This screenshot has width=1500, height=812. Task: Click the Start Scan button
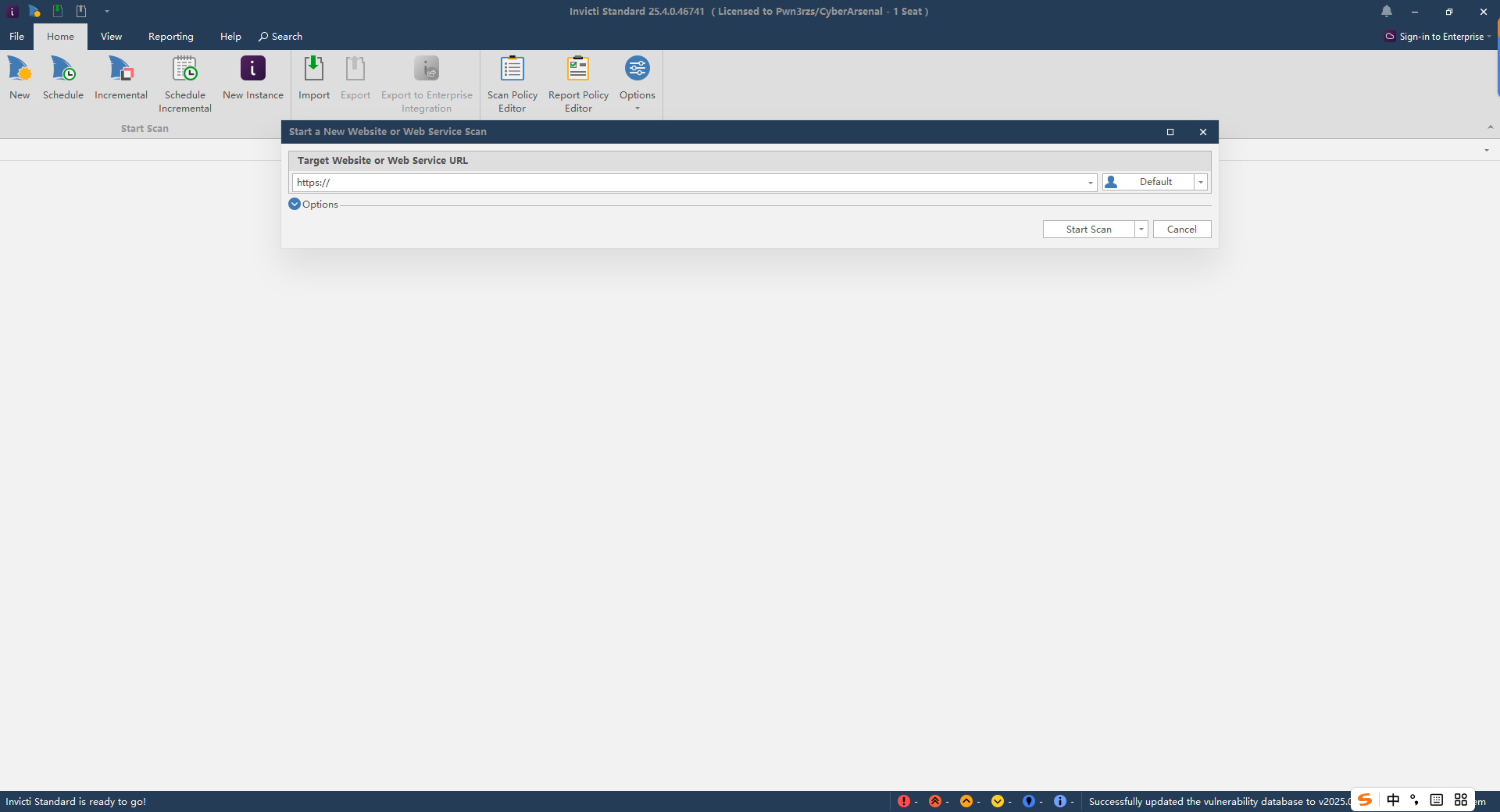point(1088,230)
